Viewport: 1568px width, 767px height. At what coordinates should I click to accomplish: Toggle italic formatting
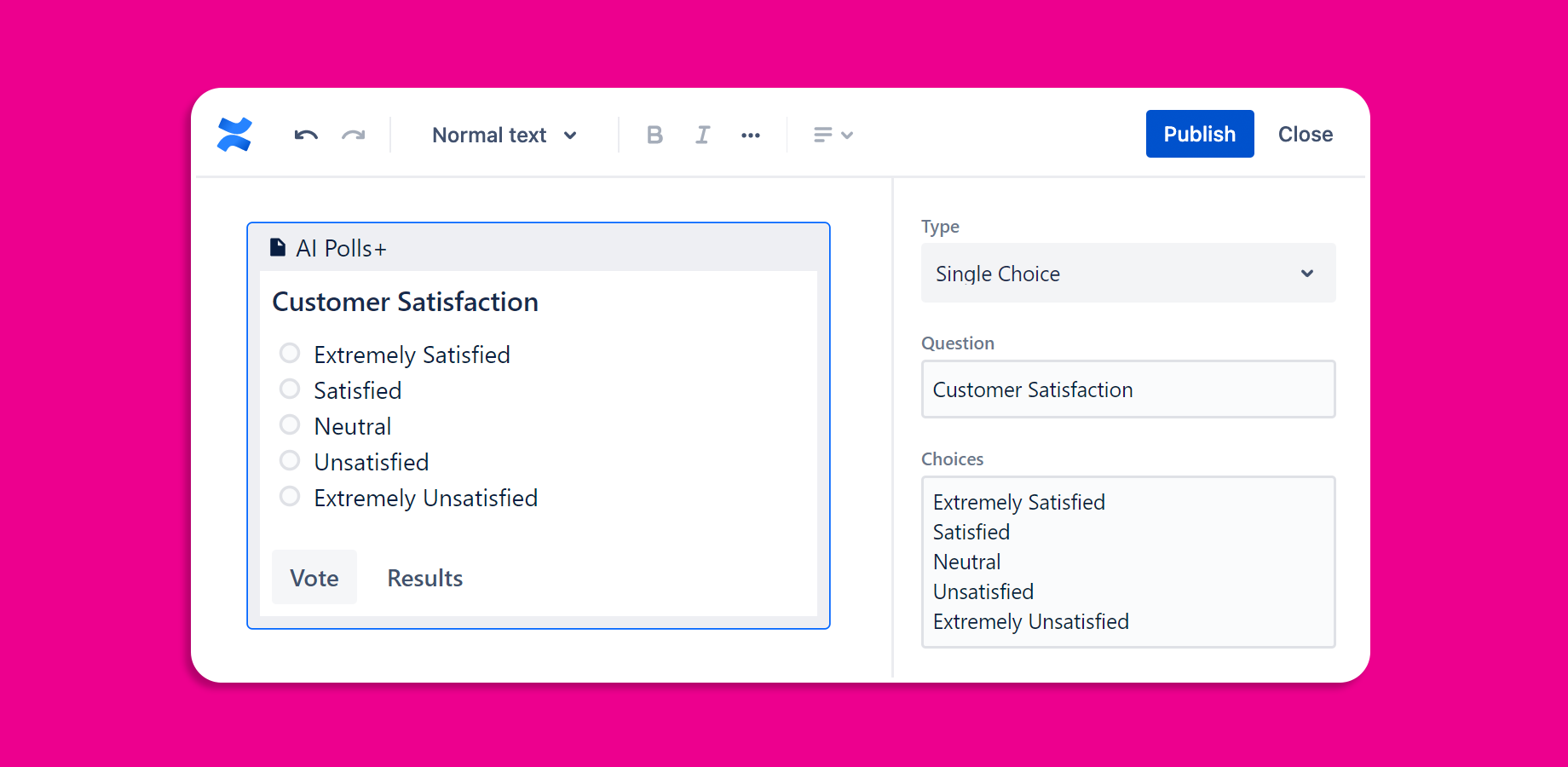[x=702, y=135]
